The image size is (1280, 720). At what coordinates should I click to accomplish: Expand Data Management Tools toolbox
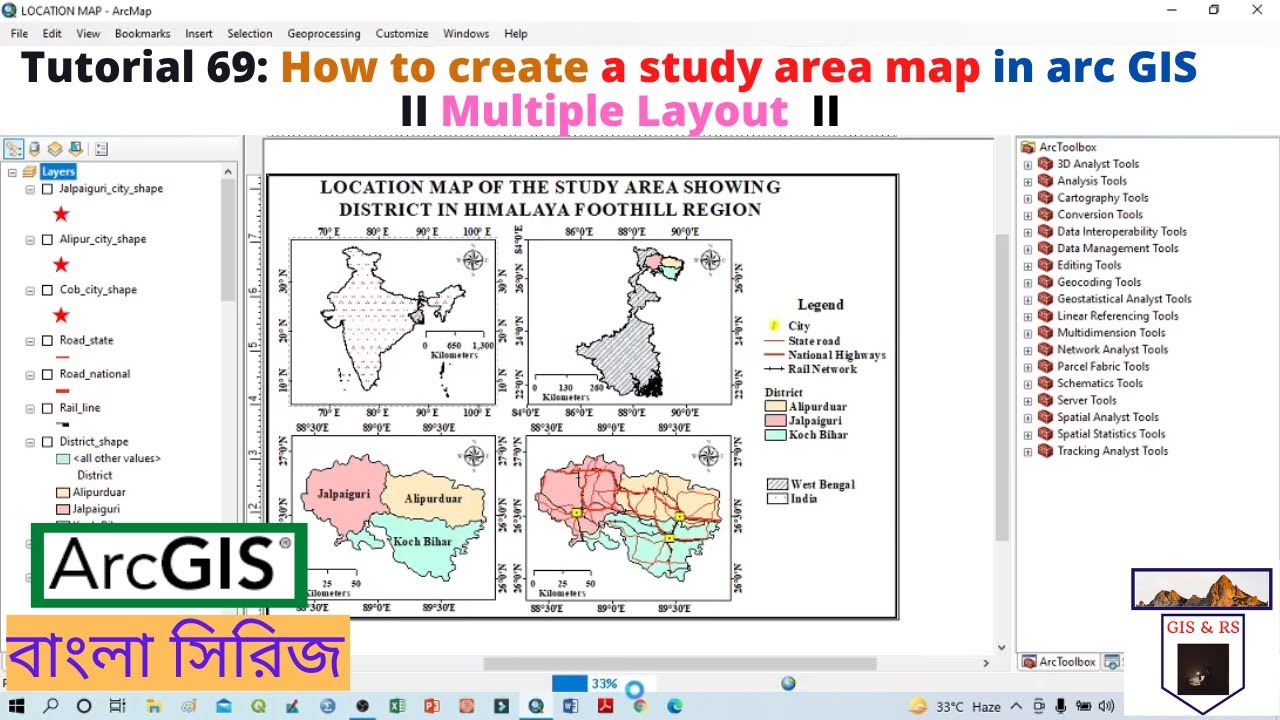tap(1027, 249)
